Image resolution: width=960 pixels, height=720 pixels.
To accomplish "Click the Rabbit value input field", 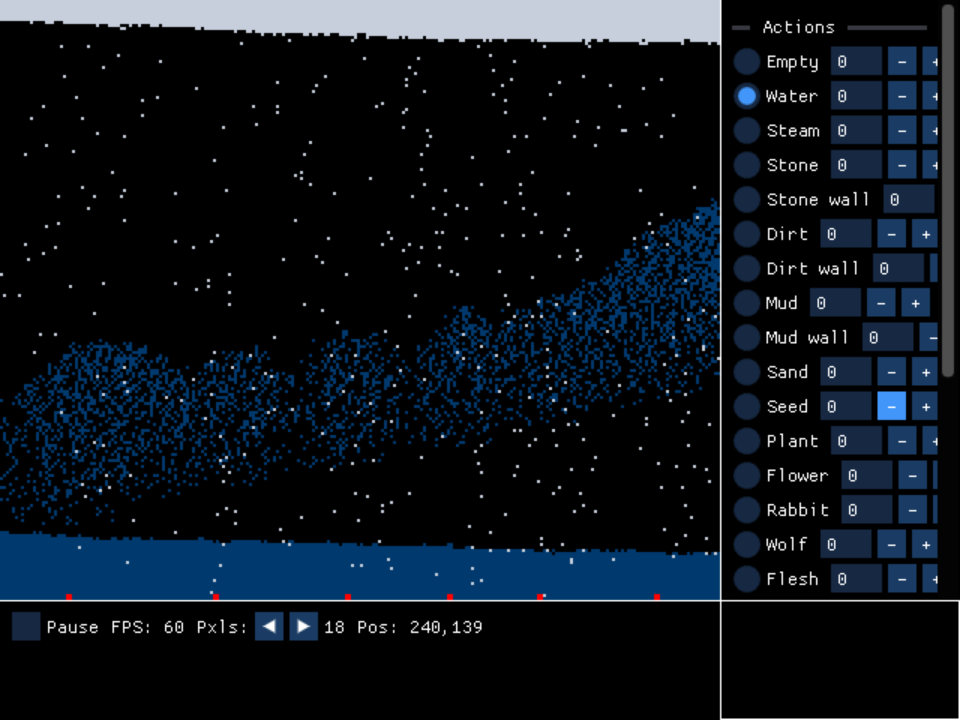I will [867, 510].
